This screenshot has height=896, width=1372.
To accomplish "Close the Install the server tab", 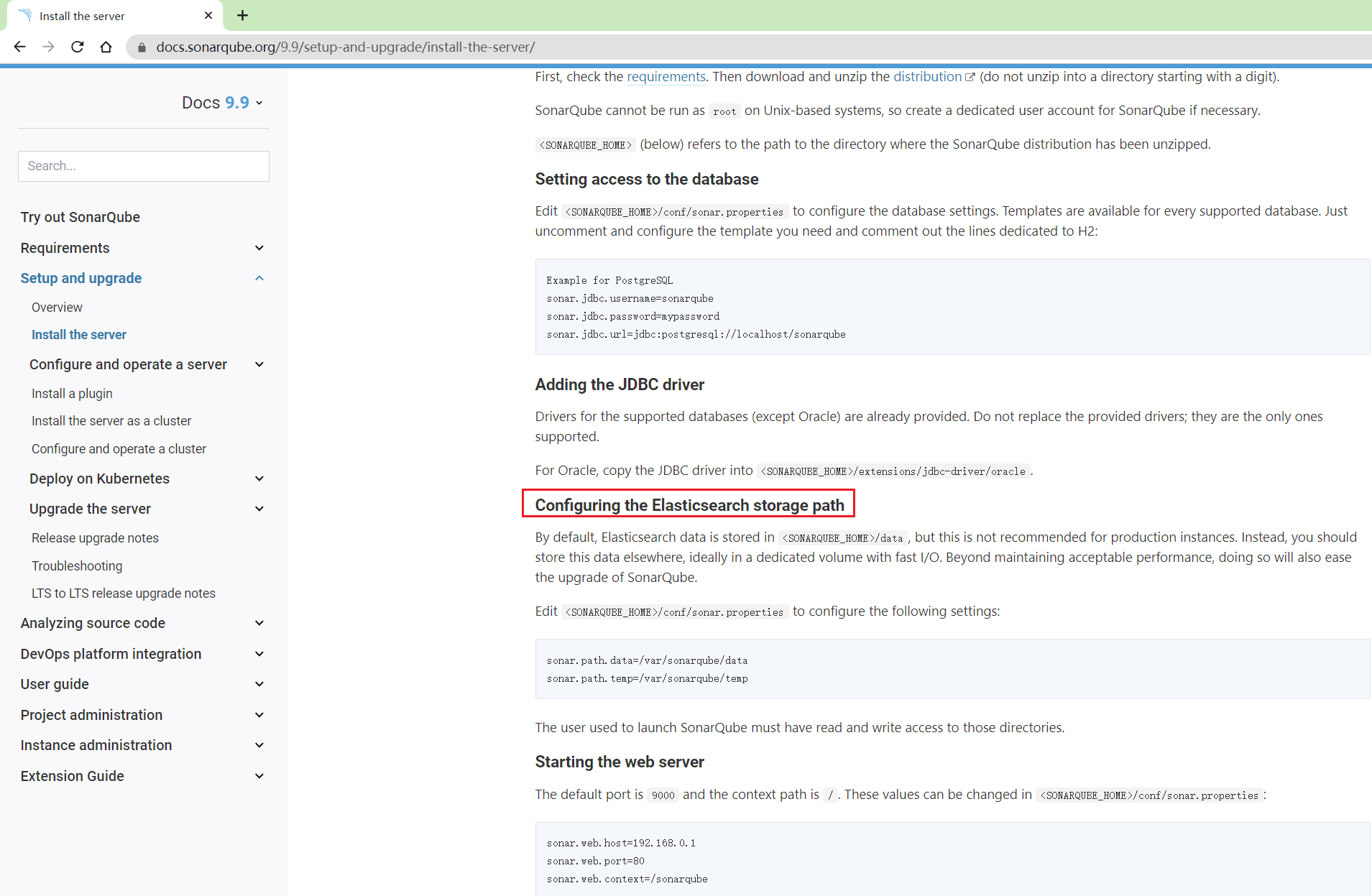I will (208, 15).
